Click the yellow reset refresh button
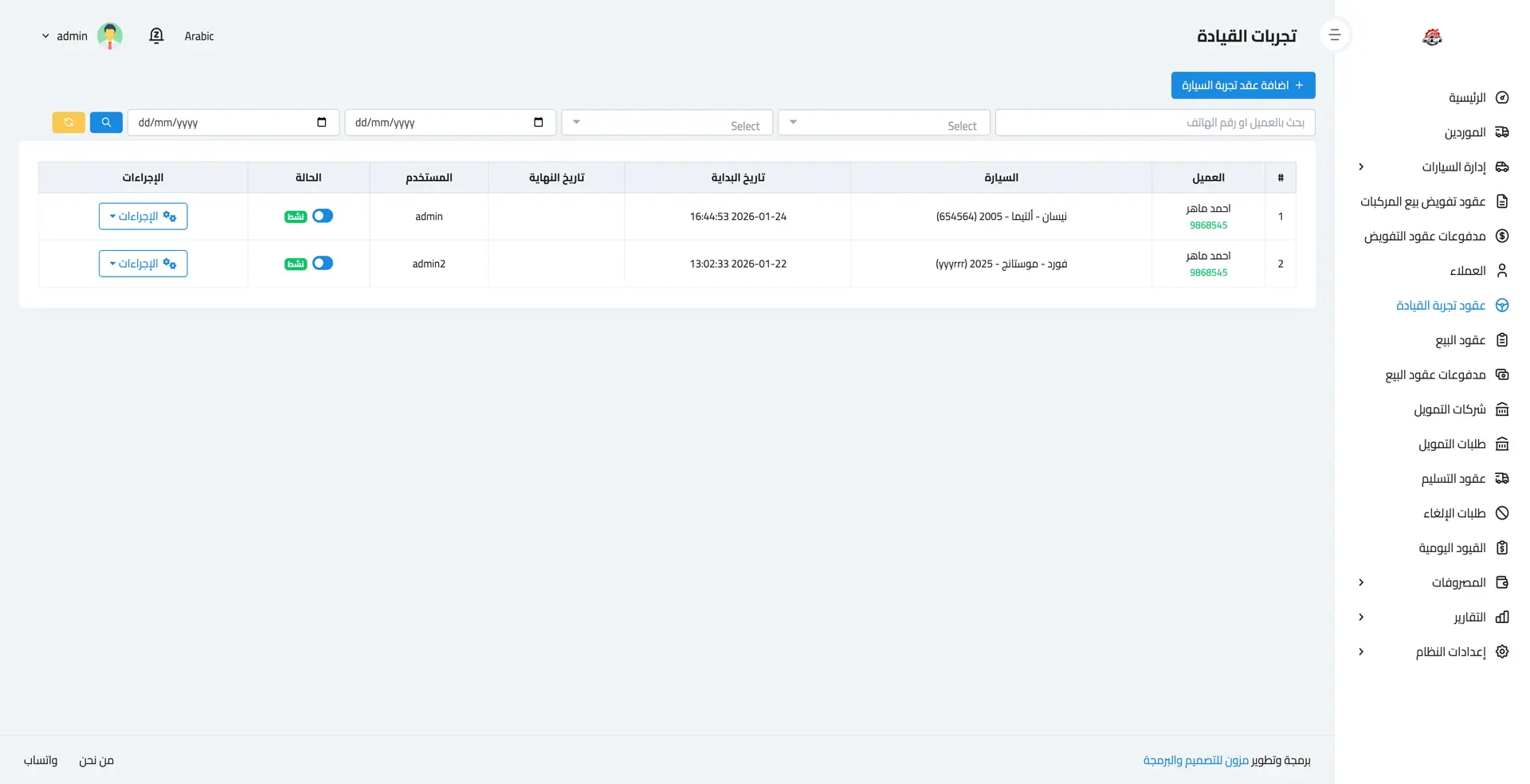1530x784 pixels. pos(69,123)
